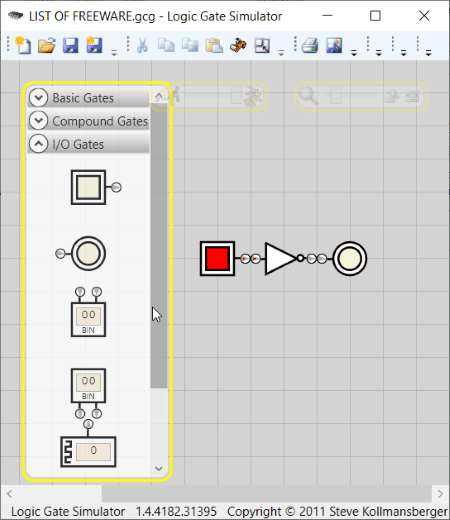Save the current circuit

pos(70,45)
